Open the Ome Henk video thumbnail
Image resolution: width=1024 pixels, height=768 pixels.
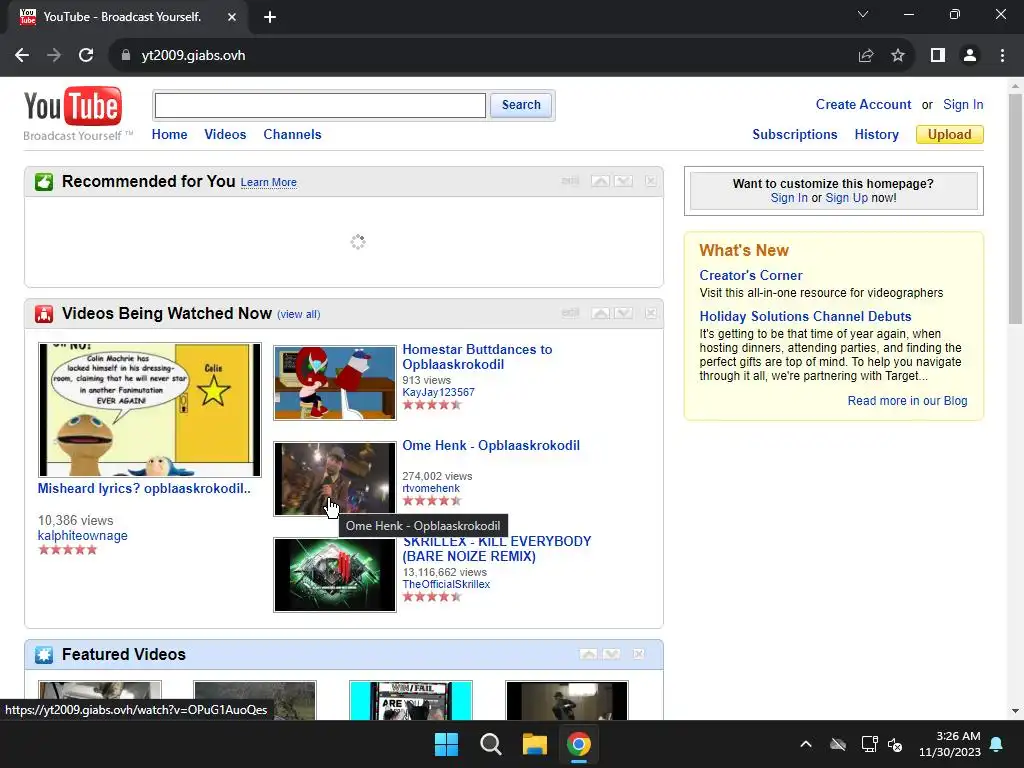(x=335, y=479)
